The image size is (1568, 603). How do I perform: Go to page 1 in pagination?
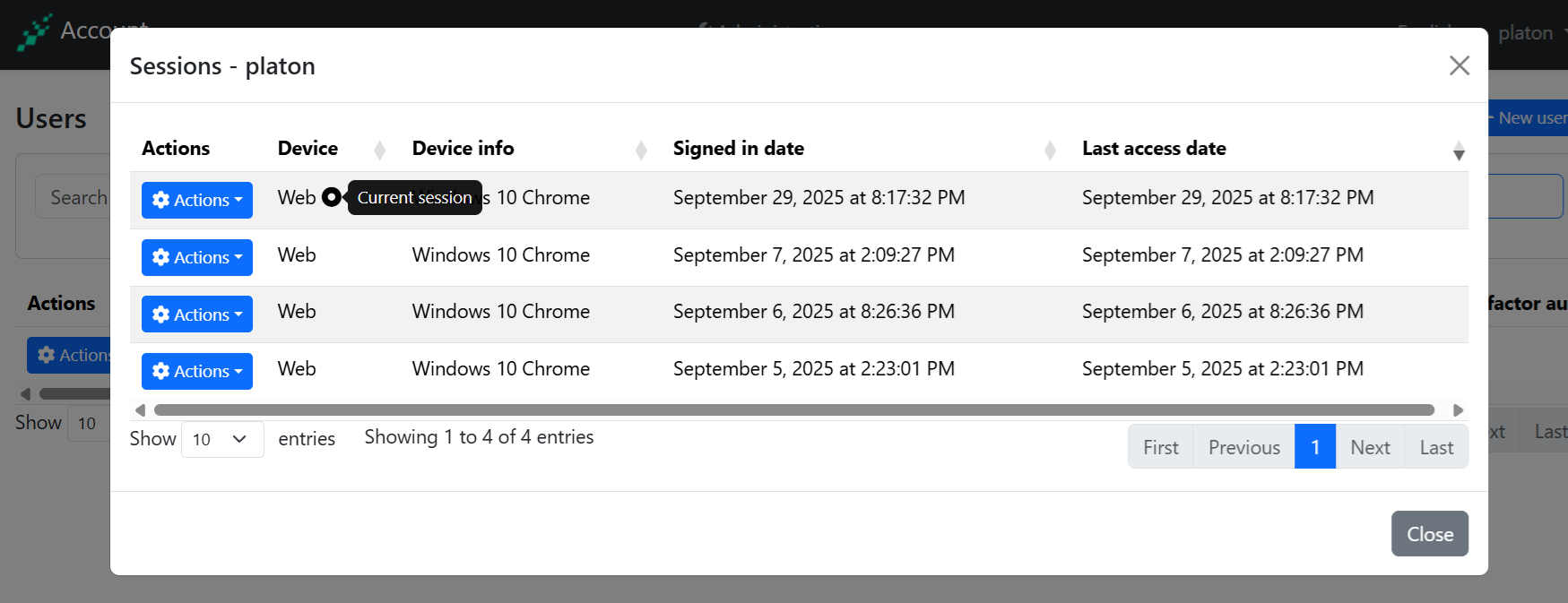click(x=1314, y=447)
